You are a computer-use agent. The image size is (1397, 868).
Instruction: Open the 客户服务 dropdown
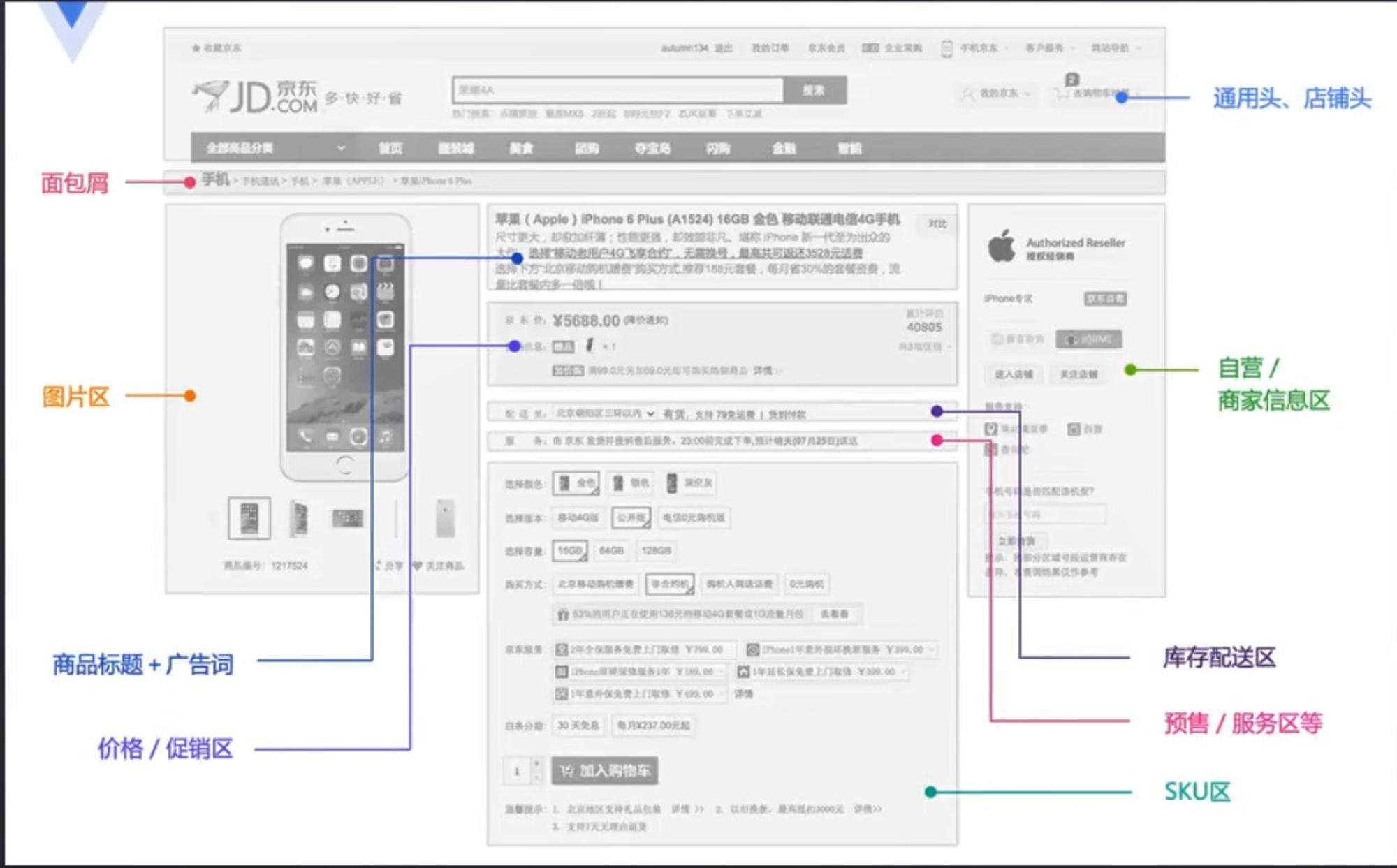(1050, 48)
